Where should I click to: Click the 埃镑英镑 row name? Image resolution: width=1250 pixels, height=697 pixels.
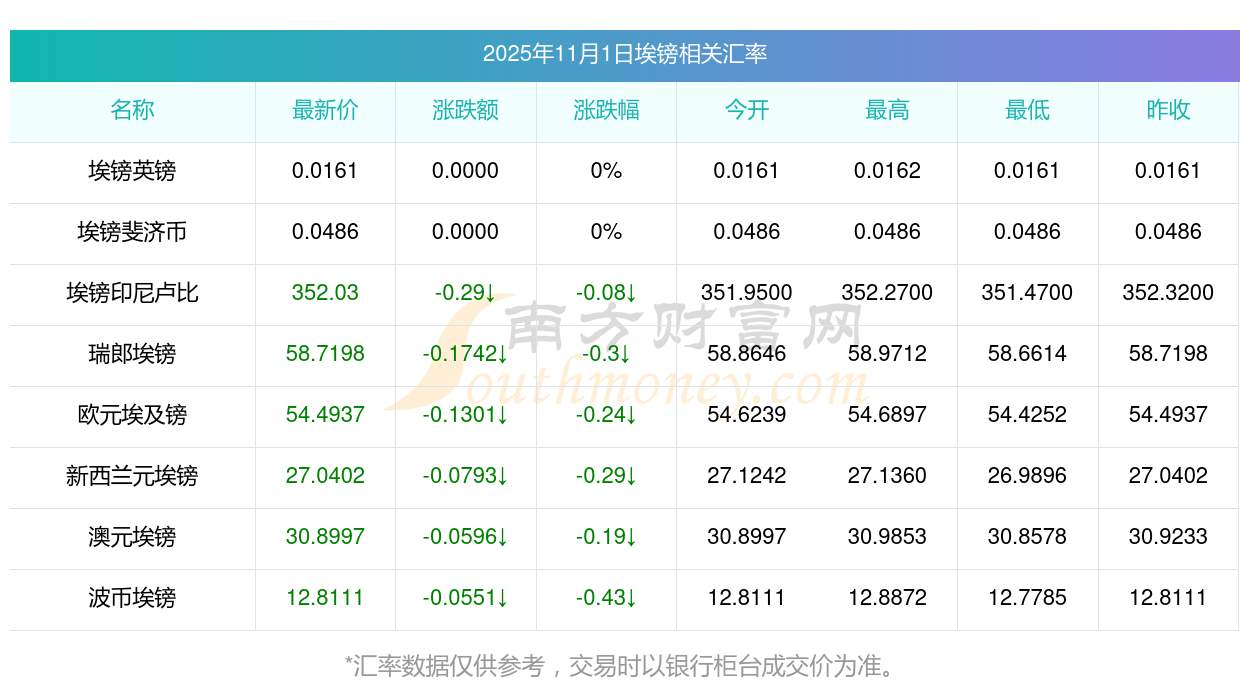(132, 171)
